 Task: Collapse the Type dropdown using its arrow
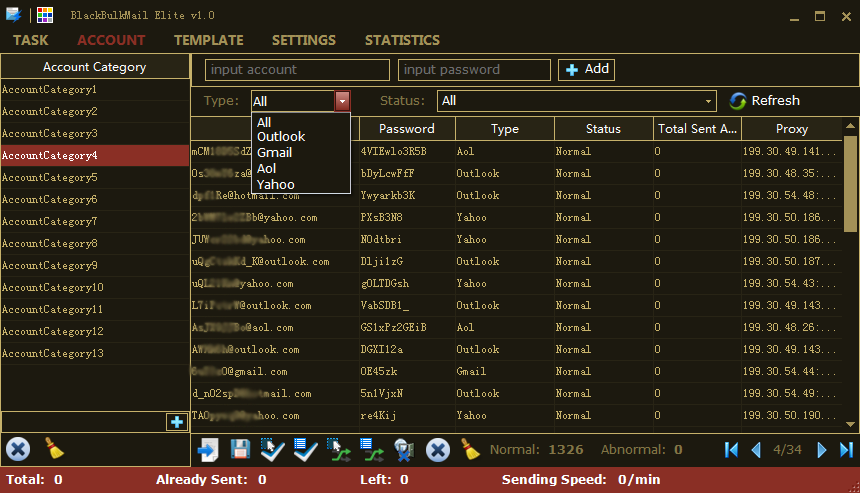(x=343, y=101)
